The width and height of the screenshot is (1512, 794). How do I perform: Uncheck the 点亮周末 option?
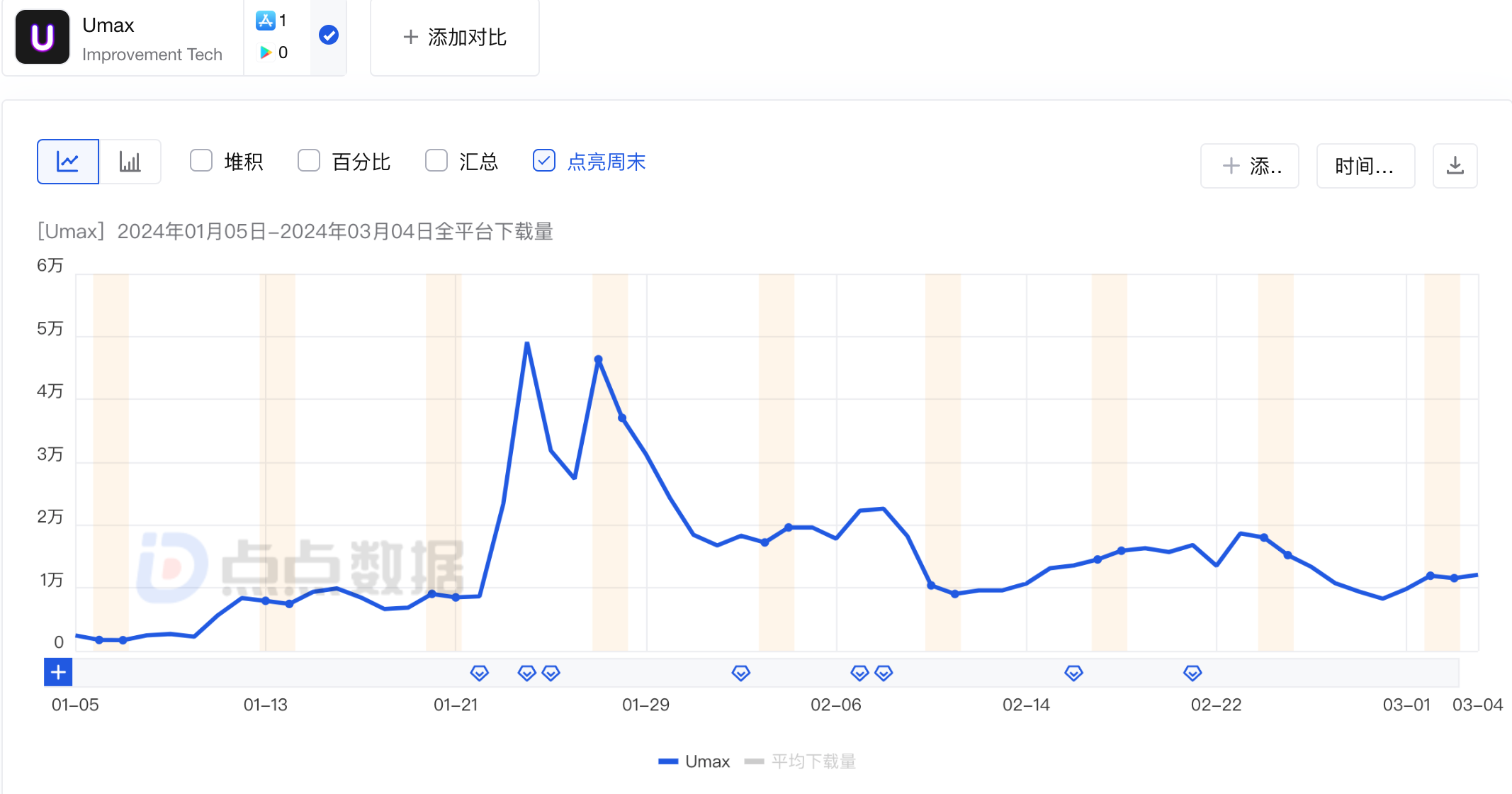[543, 160]
